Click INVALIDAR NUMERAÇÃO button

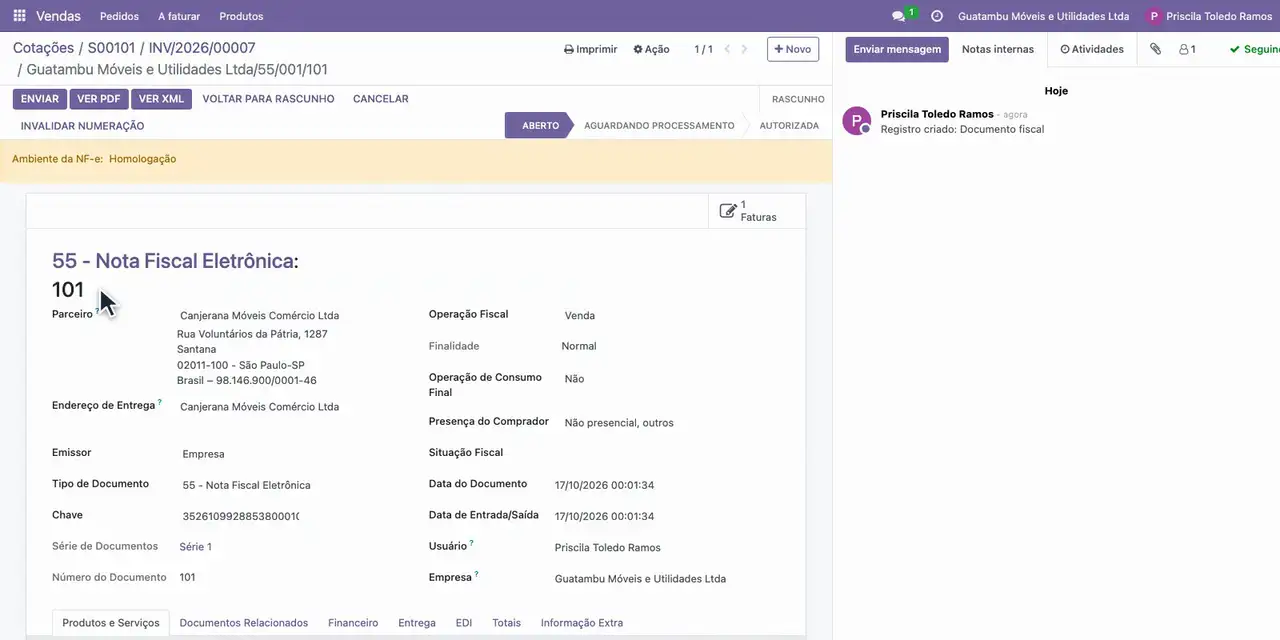(82, 126)
